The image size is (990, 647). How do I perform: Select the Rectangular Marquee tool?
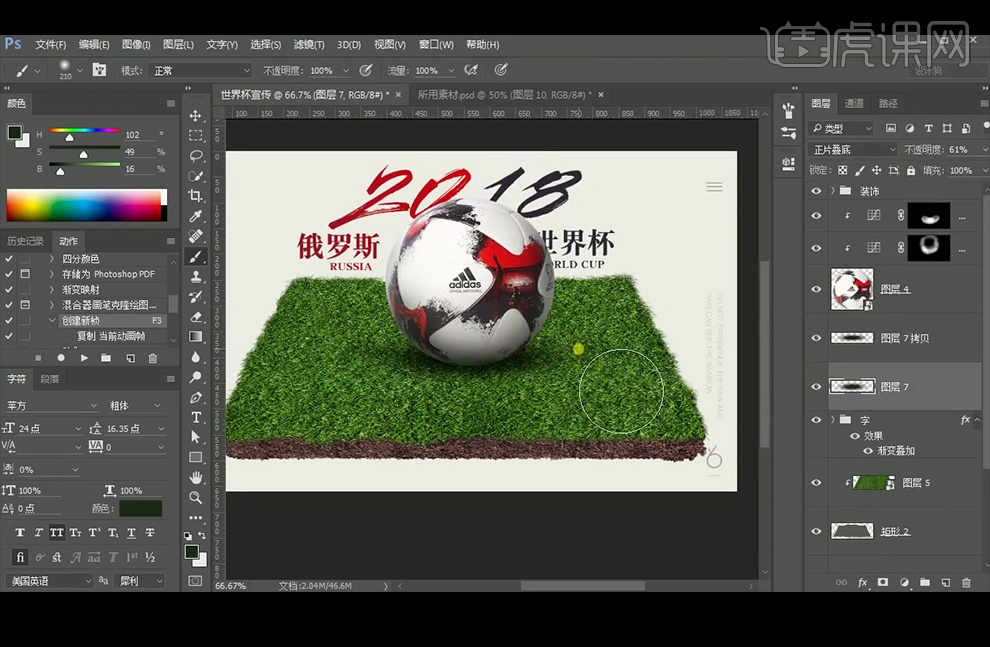coord(196,136)
